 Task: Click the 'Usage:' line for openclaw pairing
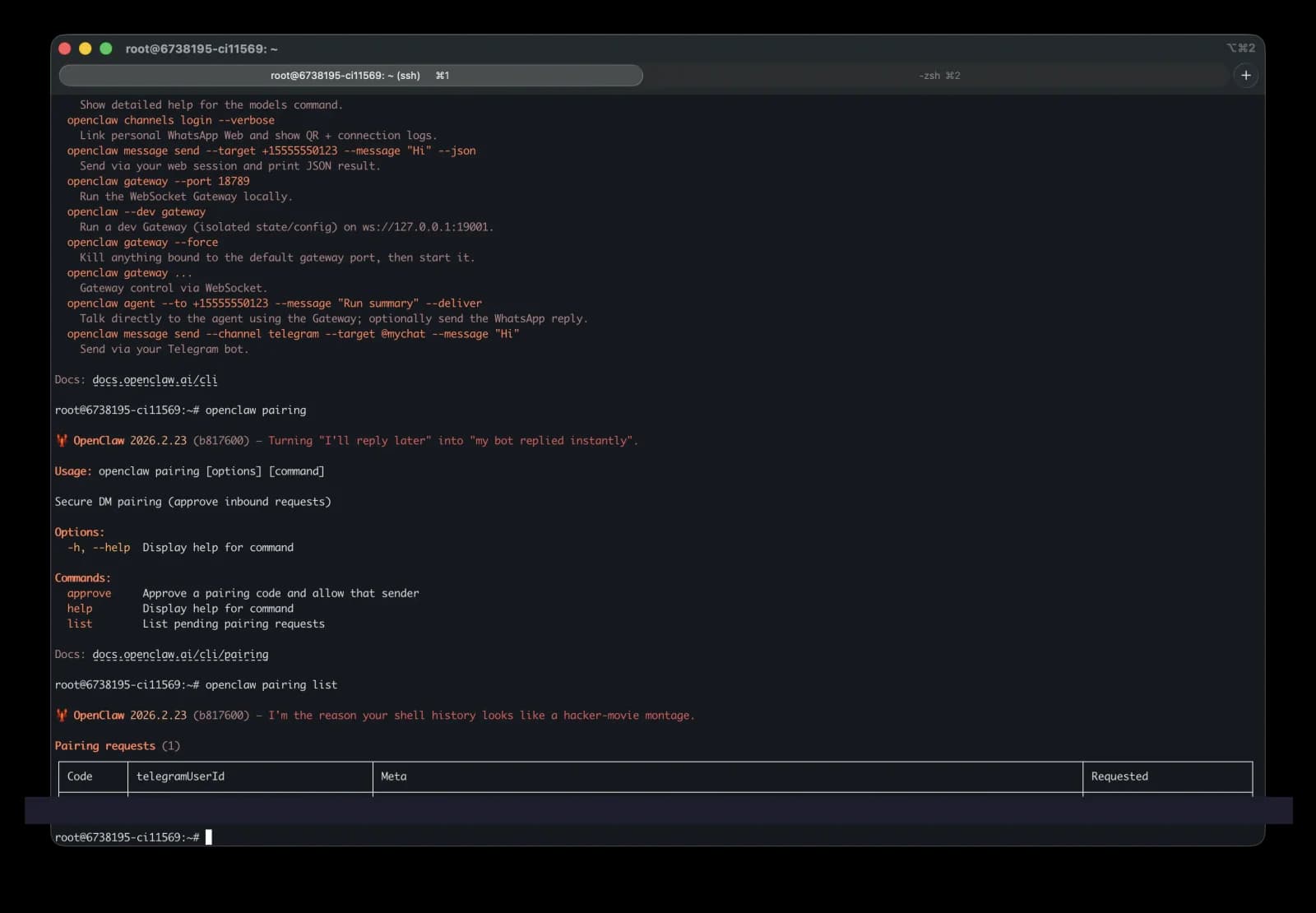[x=189, y=471]
